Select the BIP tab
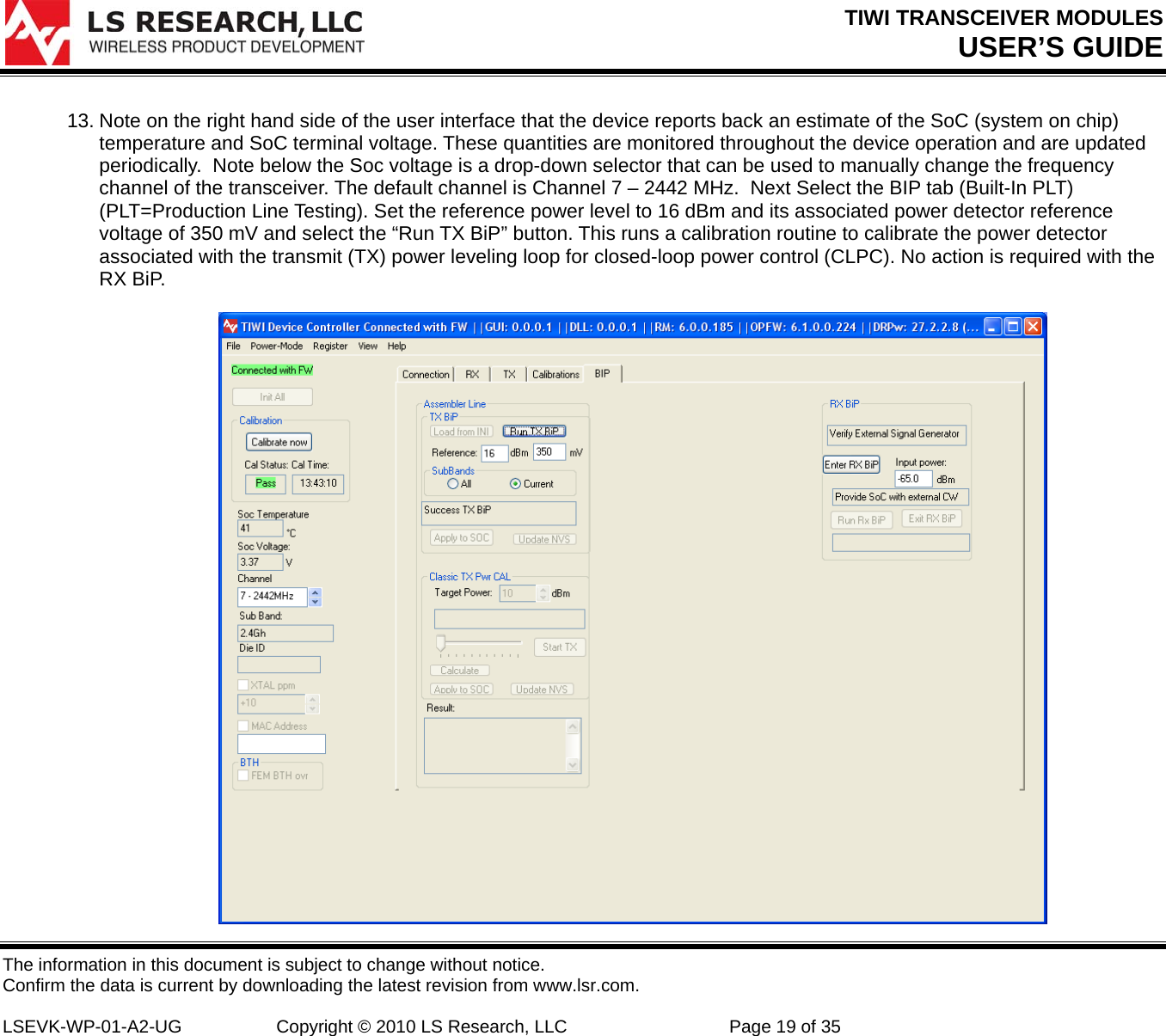Image resolution: width=1166 pixels, height=1036 pixels. click(x=602, y=374)
